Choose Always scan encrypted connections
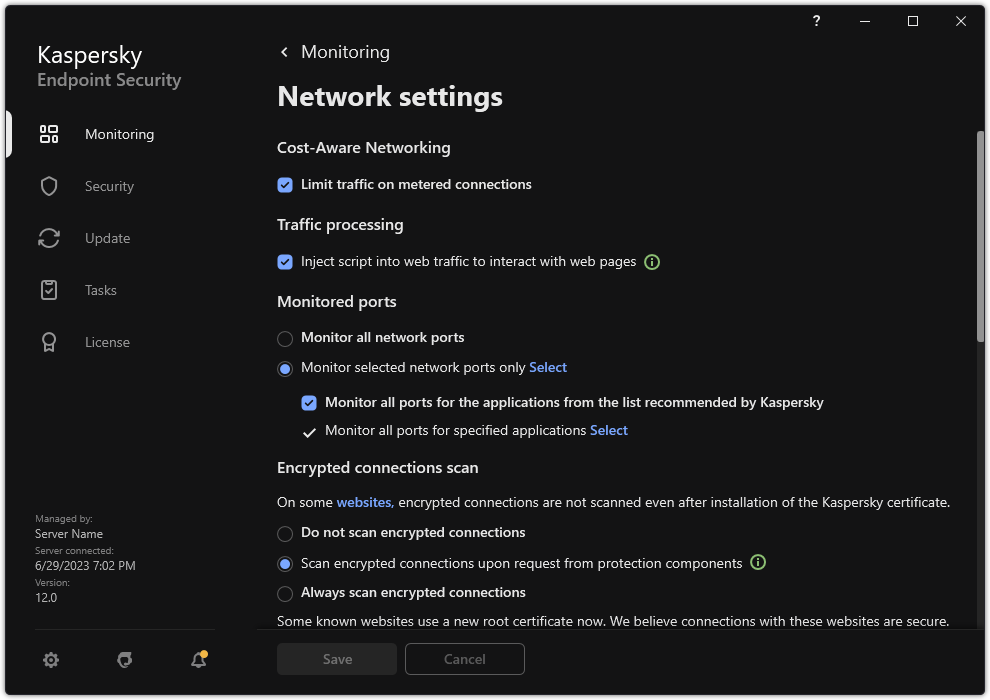The height and width of the screenshot is (700, 990). pyautogui.click(x=285, y=593)
